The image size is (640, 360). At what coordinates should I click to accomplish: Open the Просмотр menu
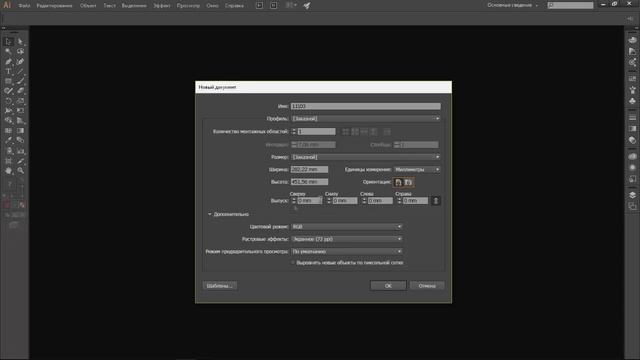[x=188, y=6]
